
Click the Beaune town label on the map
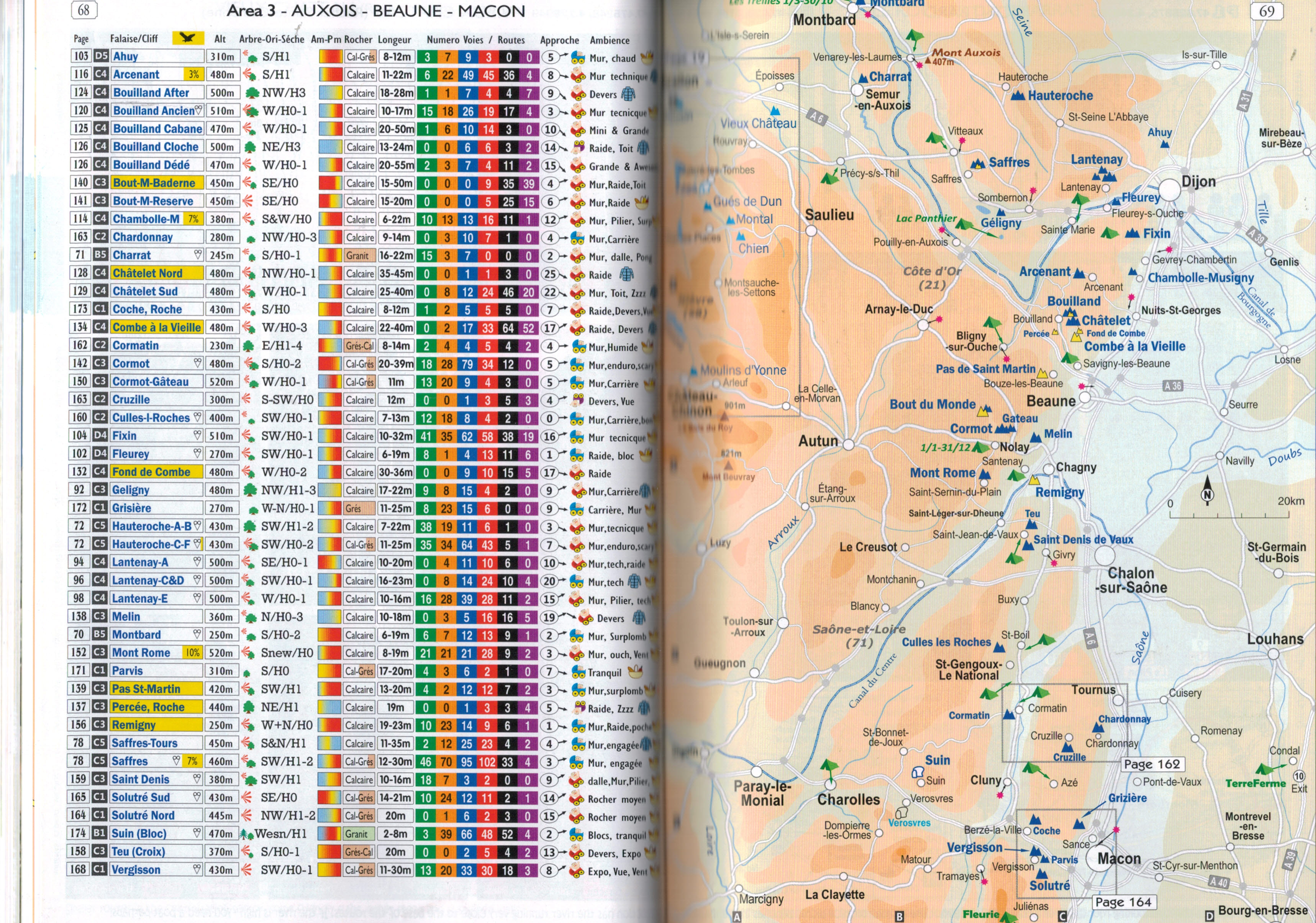pyautogui.click(x=1051, y=401)
